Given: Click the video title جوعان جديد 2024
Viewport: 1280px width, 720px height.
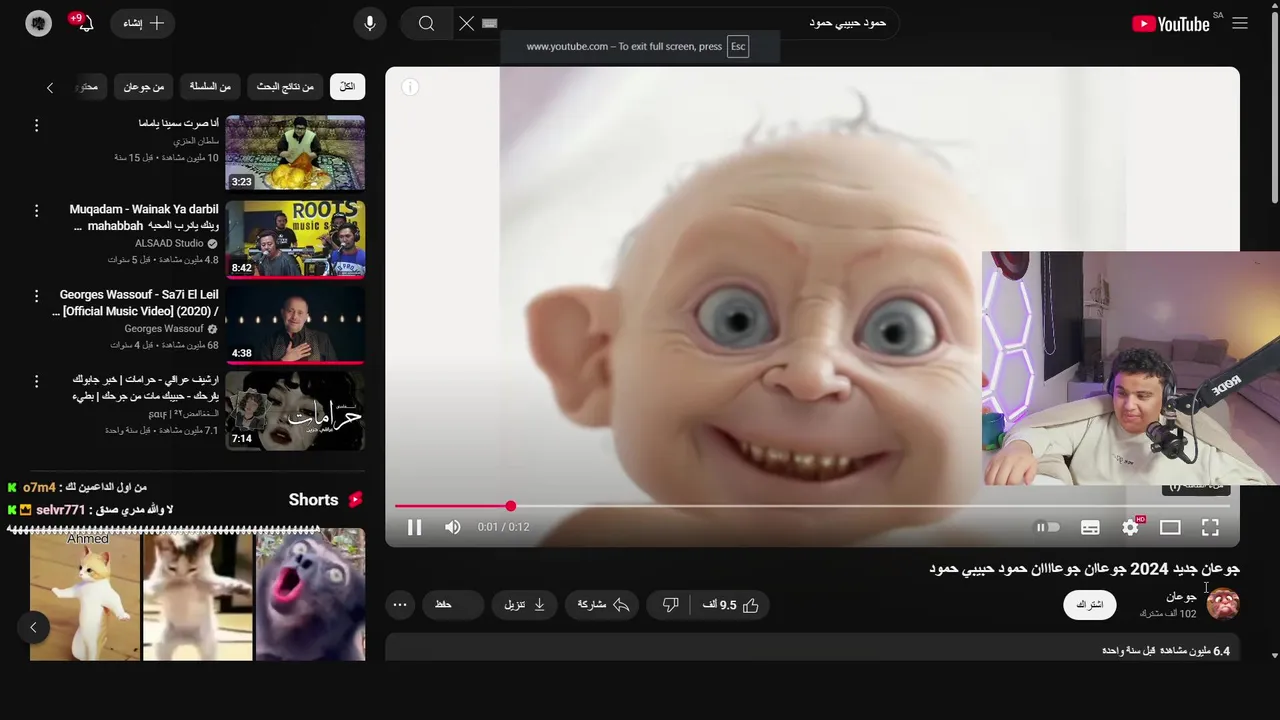Looking at the screenshot, I should click(x=1084, y=568).
